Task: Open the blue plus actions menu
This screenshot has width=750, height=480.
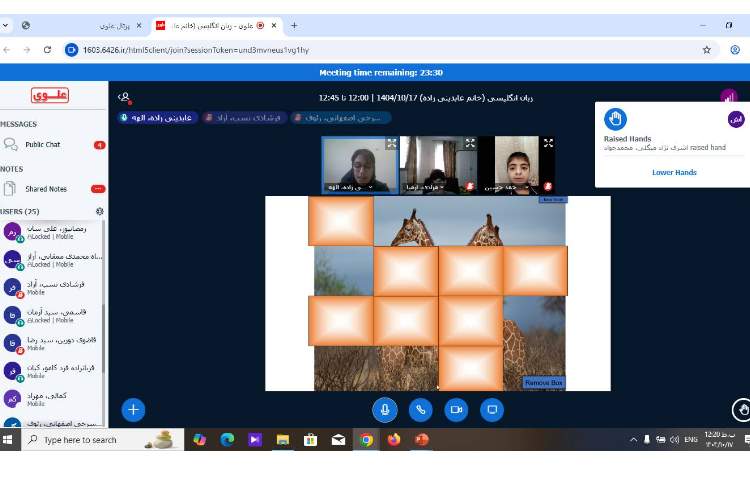Action: (x=133, y=409)
